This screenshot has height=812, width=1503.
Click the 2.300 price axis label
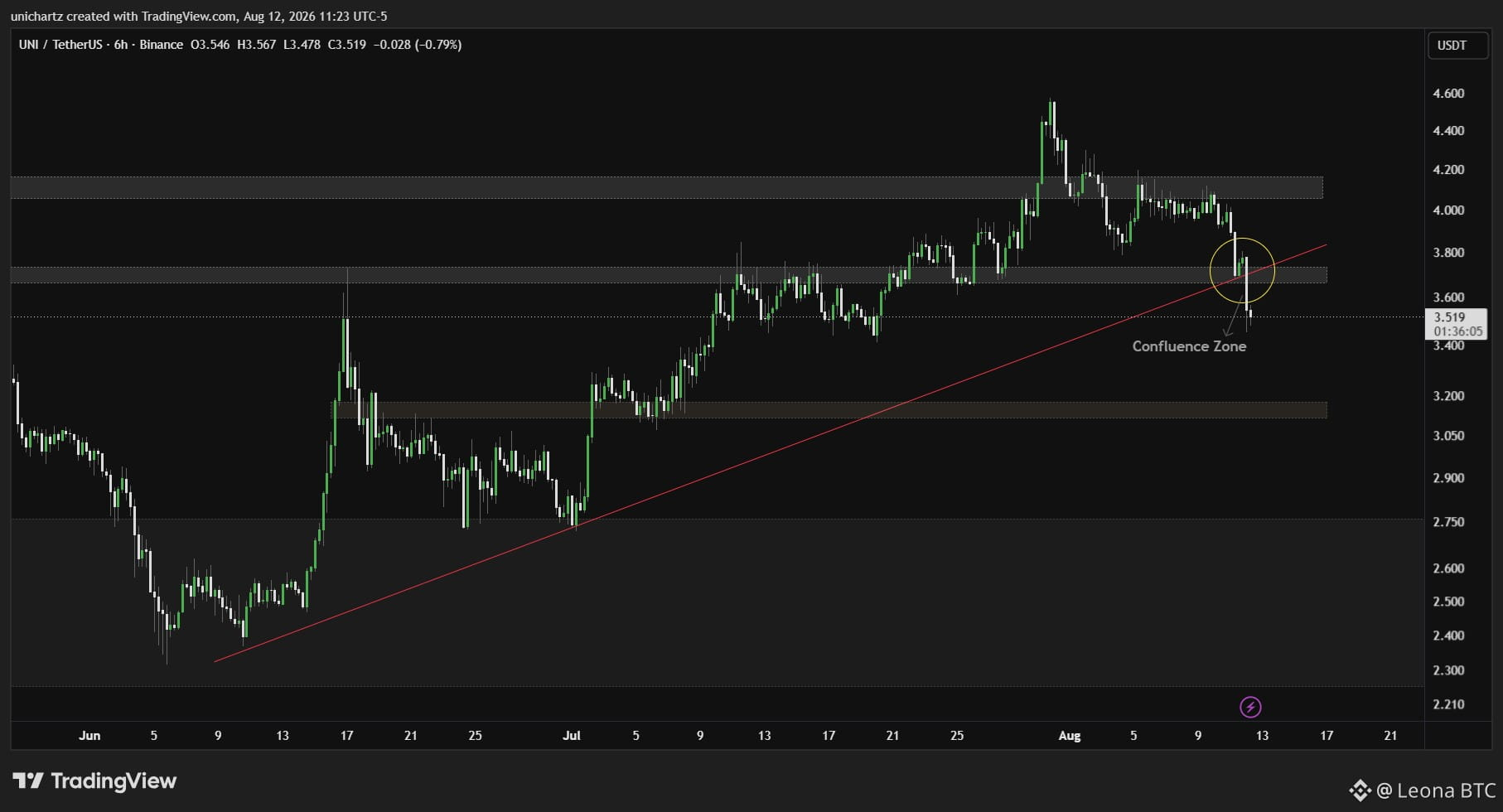pos(1448,670)
